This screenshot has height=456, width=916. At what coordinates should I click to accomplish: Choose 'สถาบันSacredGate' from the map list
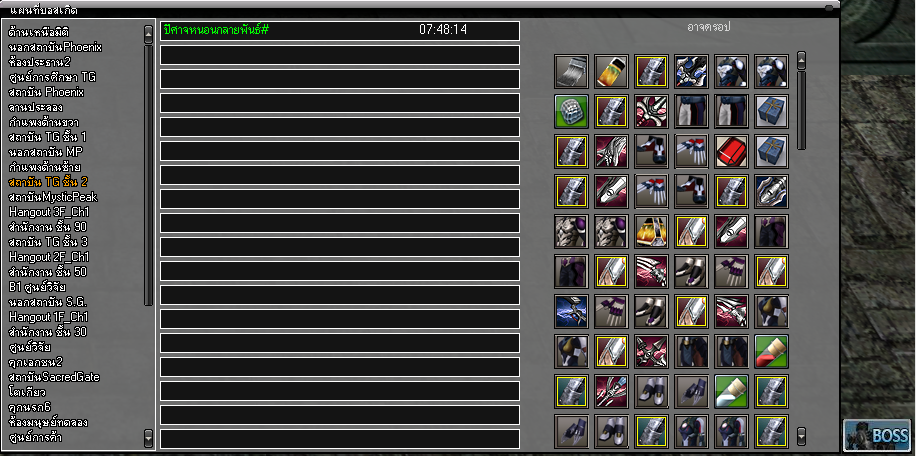point(54,377)
